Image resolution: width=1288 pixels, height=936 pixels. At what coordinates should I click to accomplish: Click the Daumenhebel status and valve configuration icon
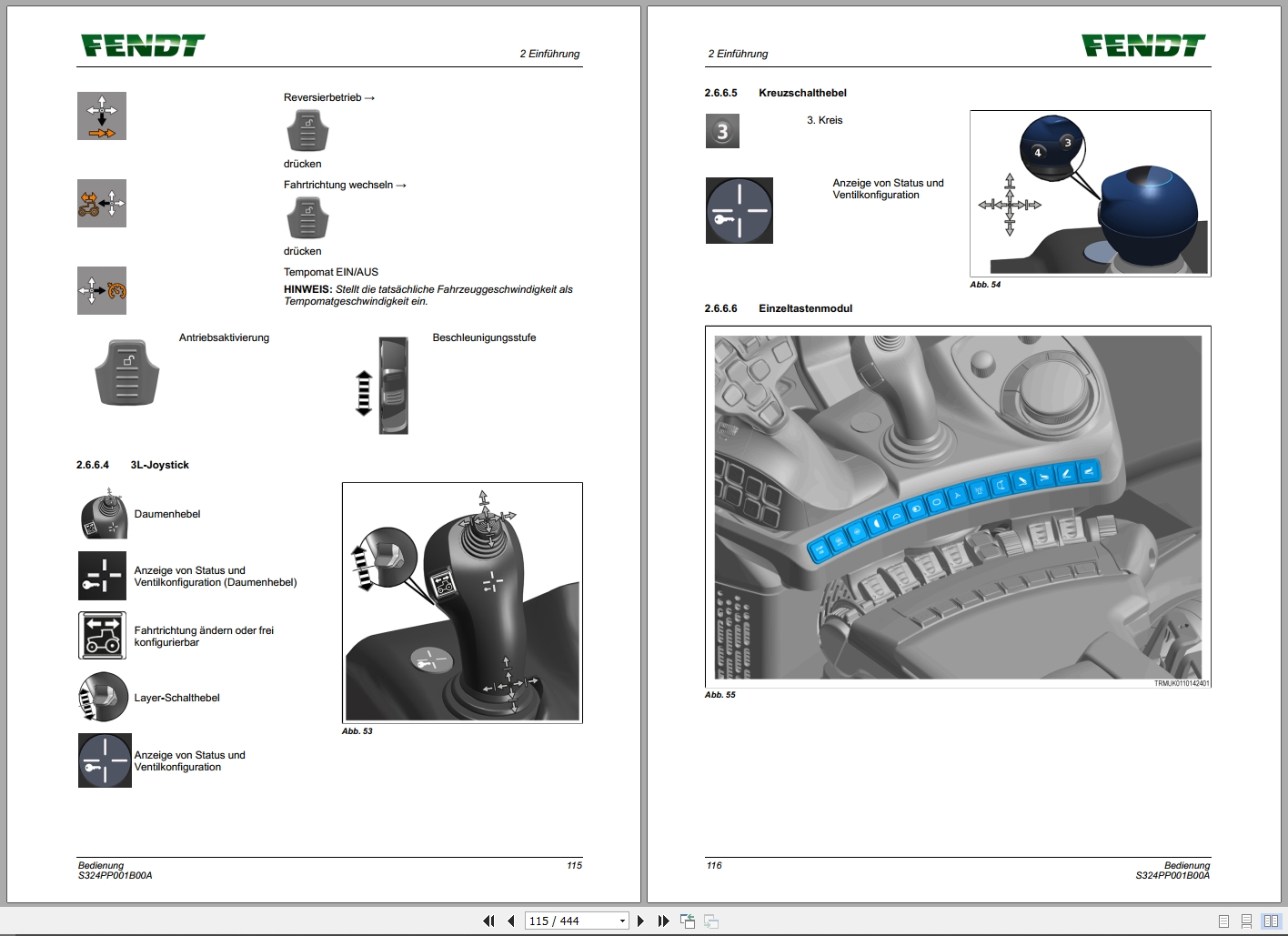click(x=103, y=576)
